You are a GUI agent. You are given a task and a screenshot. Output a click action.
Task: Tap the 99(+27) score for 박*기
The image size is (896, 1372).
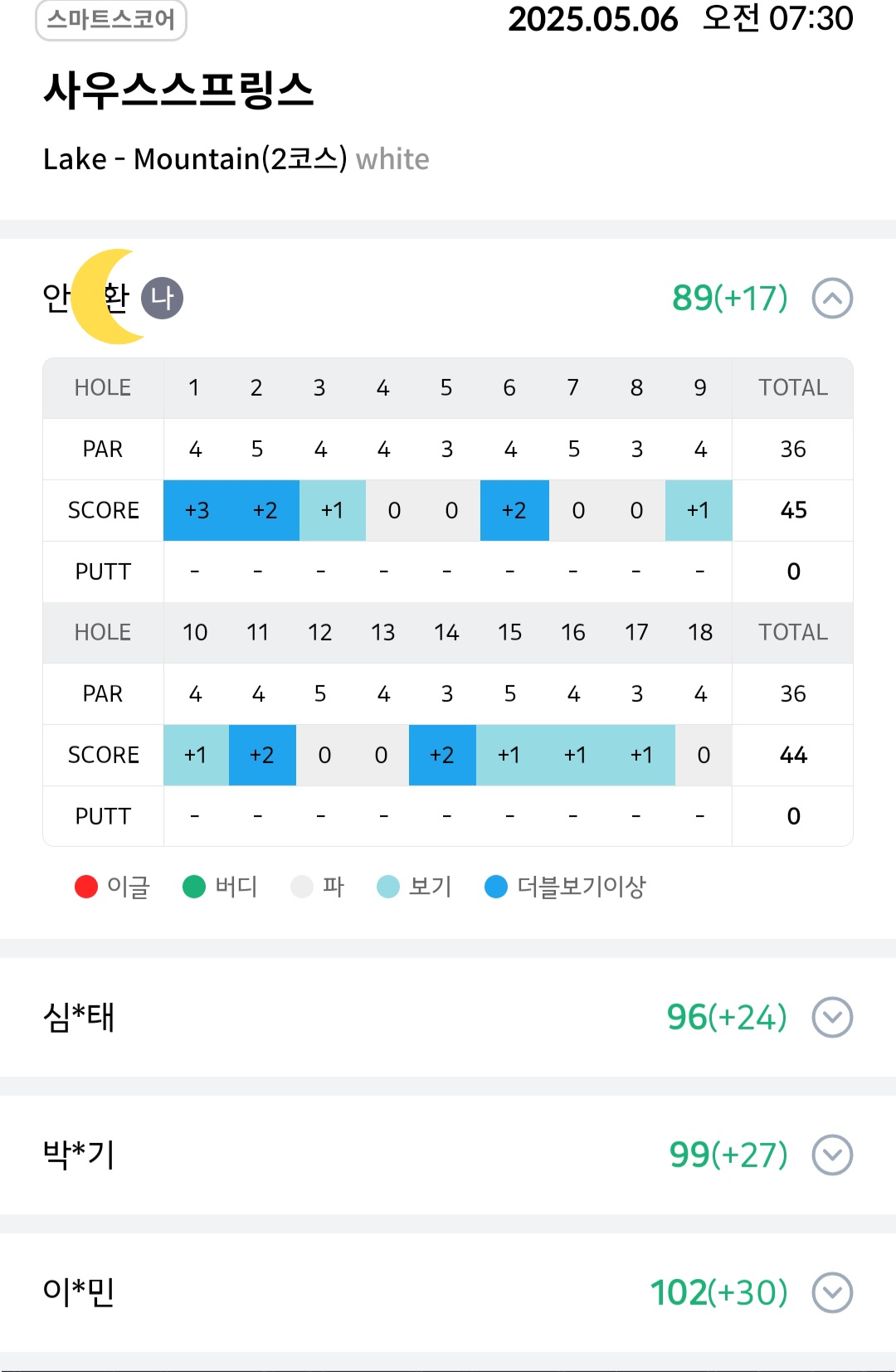point(728,1155)
